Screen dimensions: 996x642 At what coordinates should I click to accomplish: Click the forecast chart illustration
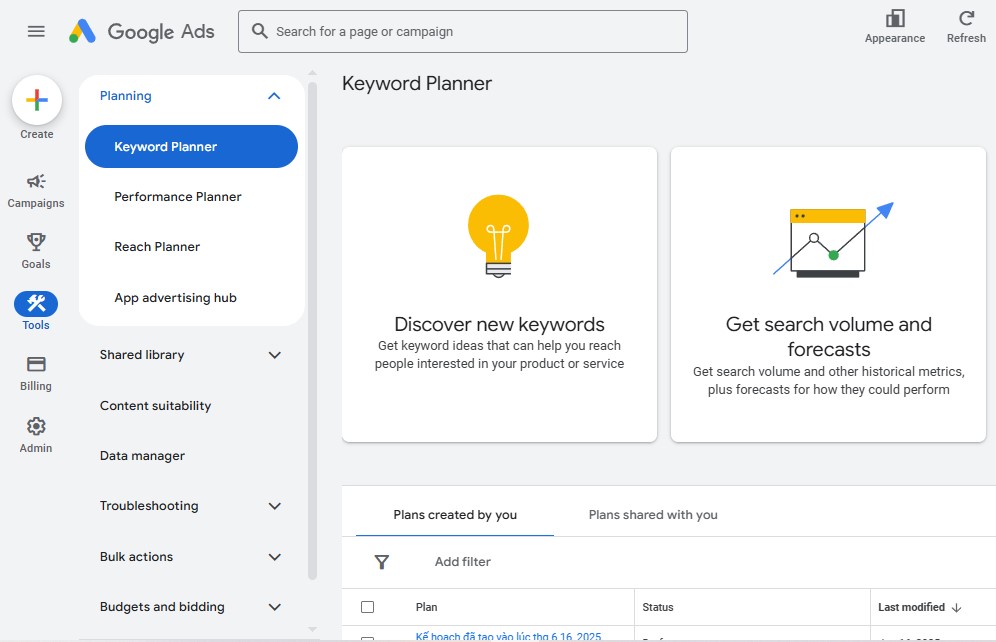(833, 239)
